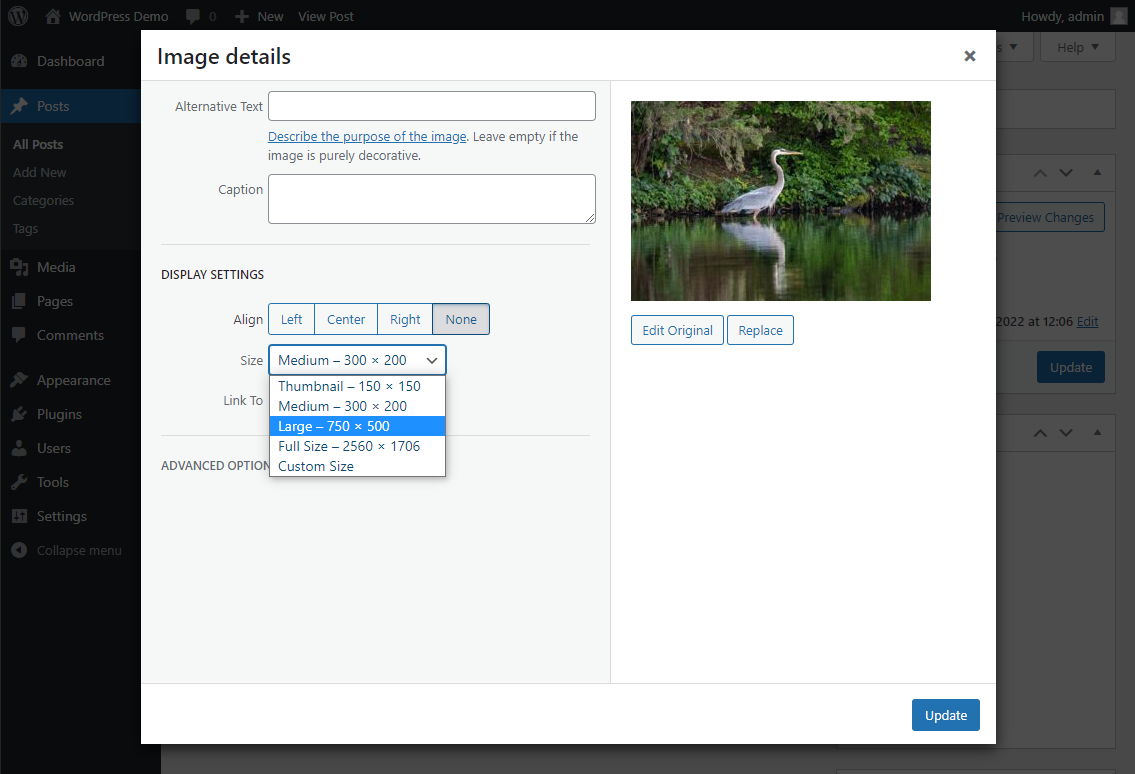Click the Plugins plug icon
Screen dimensions: 1135x774
[x=20, y=414]
